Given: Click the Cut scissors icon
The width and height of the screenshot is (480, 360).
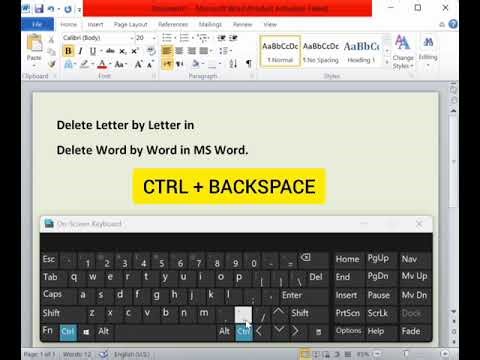Looking at the screenshot, I should [x=51, y=40].
